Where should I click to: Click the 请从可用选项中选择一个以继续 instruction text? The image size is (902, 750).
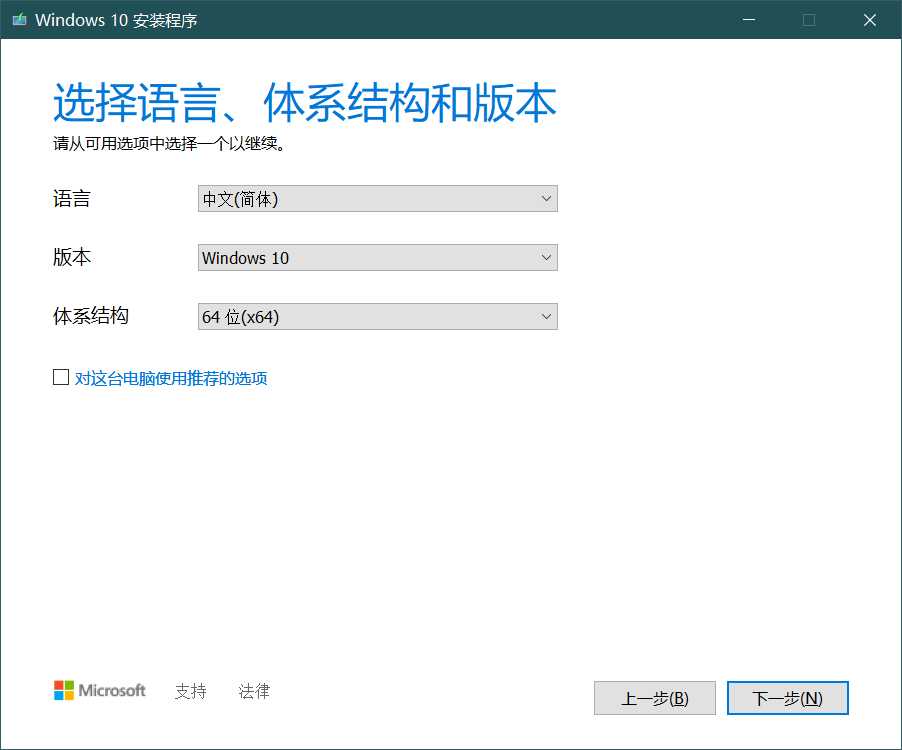pos(169,143)
